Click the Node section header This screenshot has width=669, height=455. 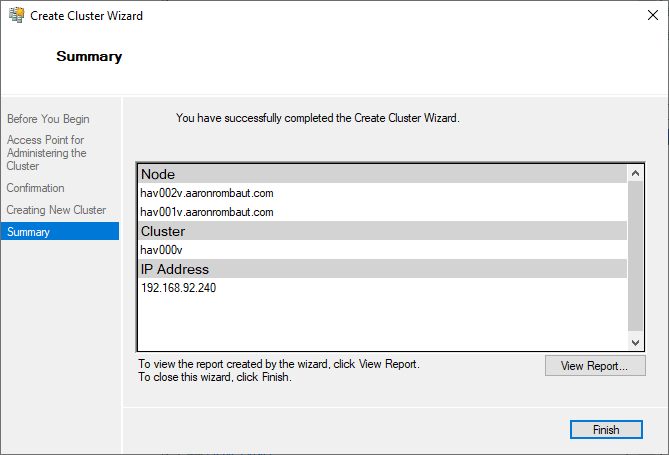(x=158, y=174)
